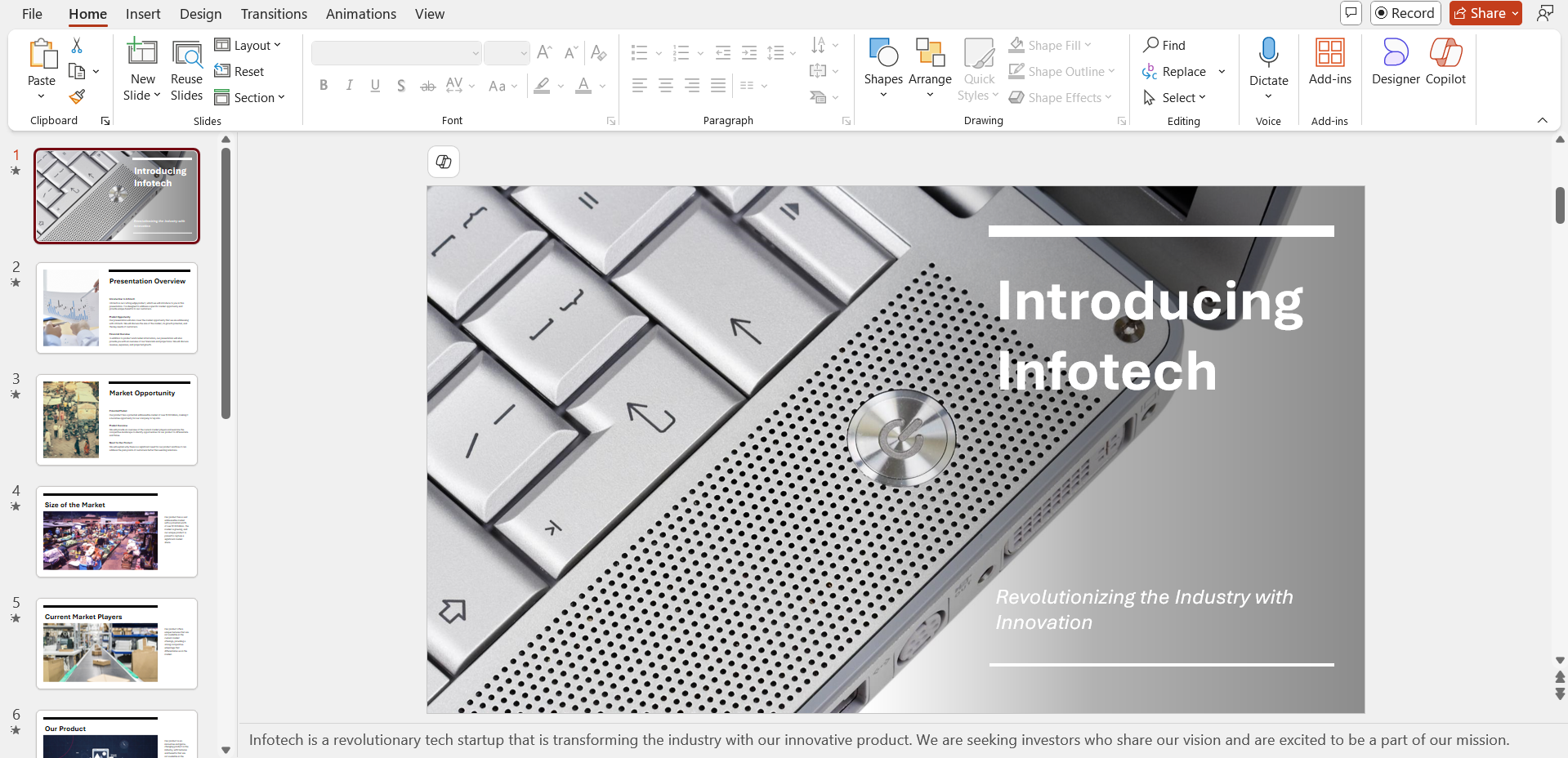Viewport: 1568px width, 758px height.
Task: Open the Animations tab
Action: pos(360,14)
